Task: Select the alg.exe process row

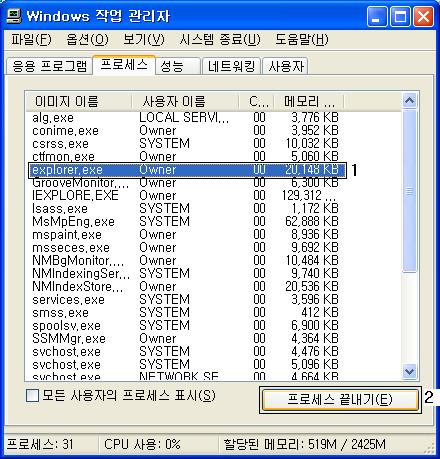Action: pos(186,118)
